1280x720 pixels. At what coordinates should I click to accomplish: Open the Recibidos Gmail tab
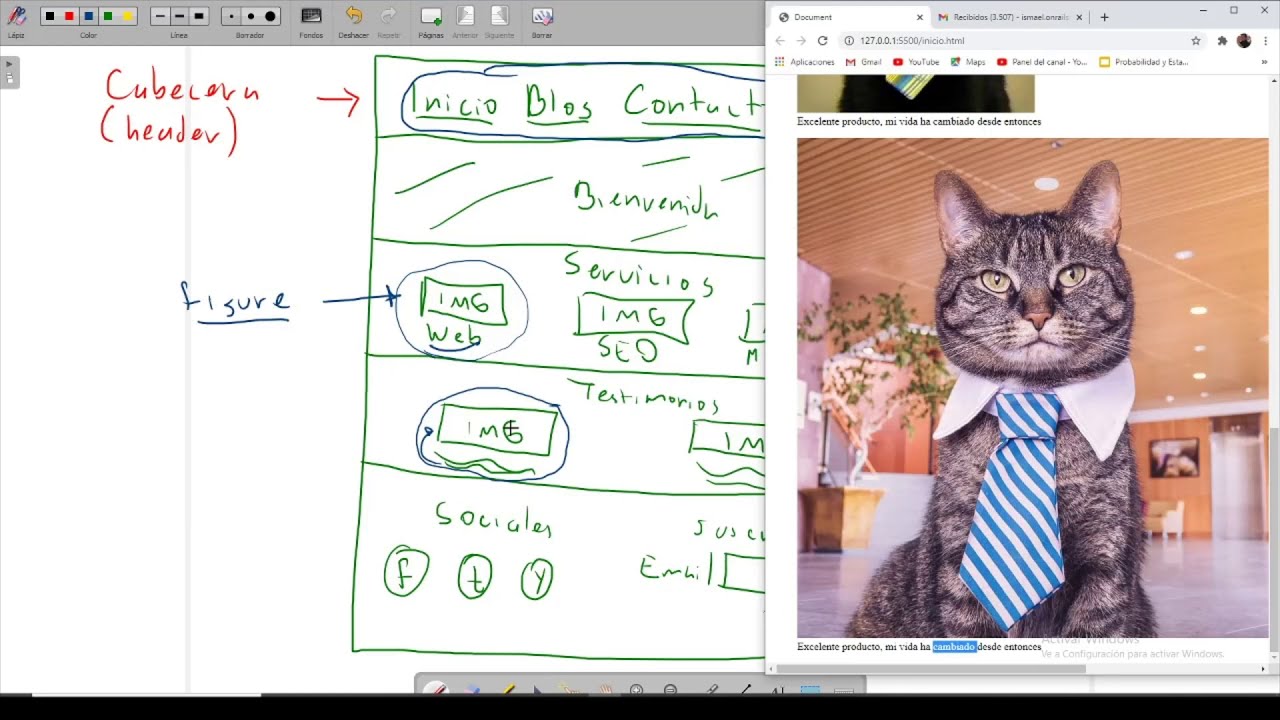point(1011,17)
